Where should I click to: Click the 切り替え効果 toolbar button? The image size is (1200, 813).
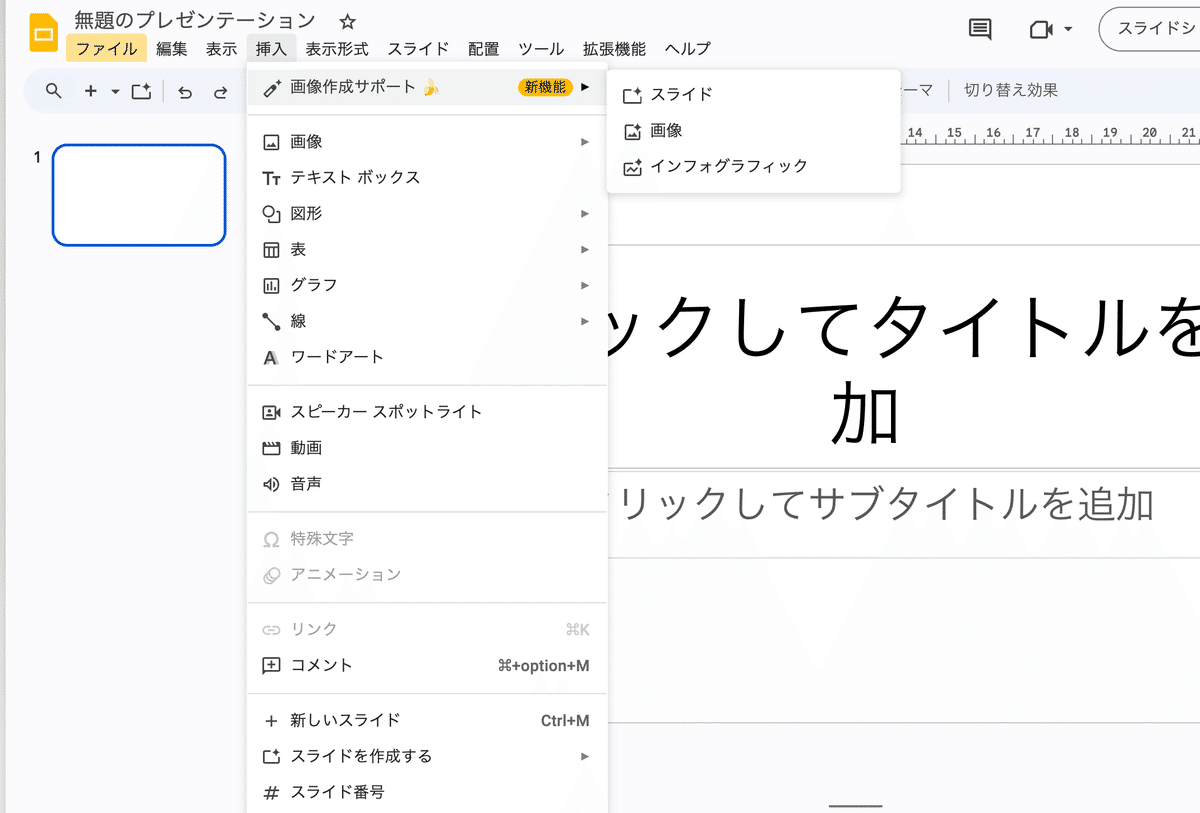click(1010, 90)
